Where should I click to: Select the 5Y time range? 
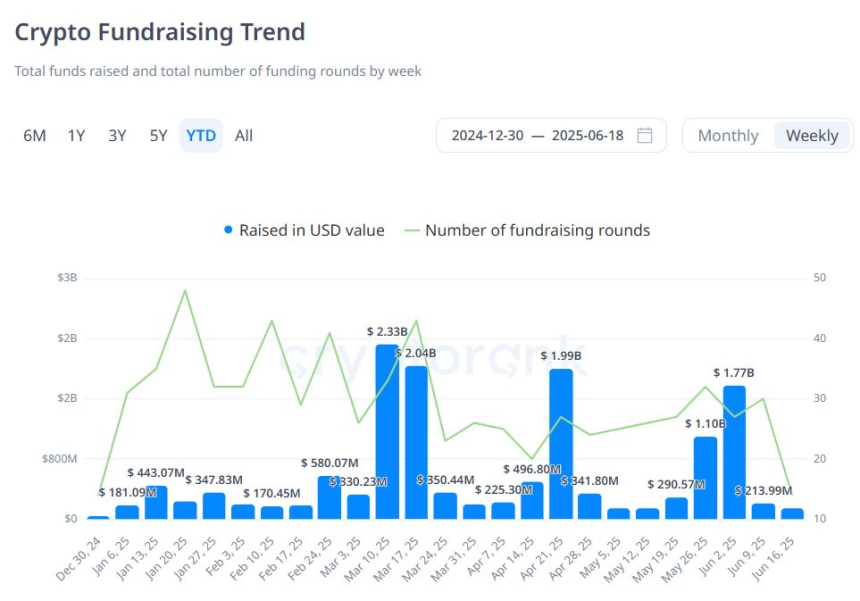[x=157, y=136]
